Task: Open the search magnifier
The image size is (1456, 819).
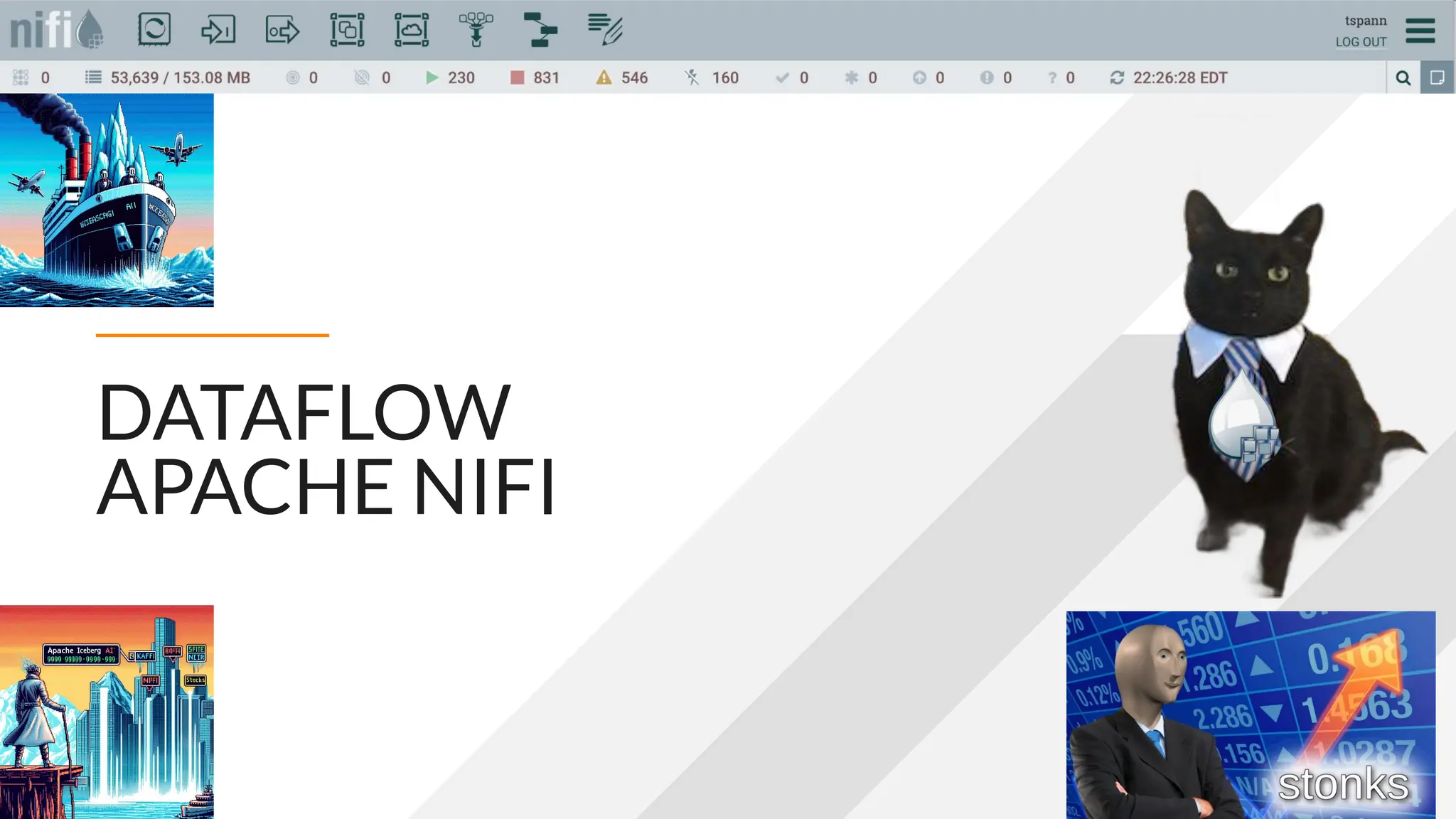Action: click(x=1403, y=77)
